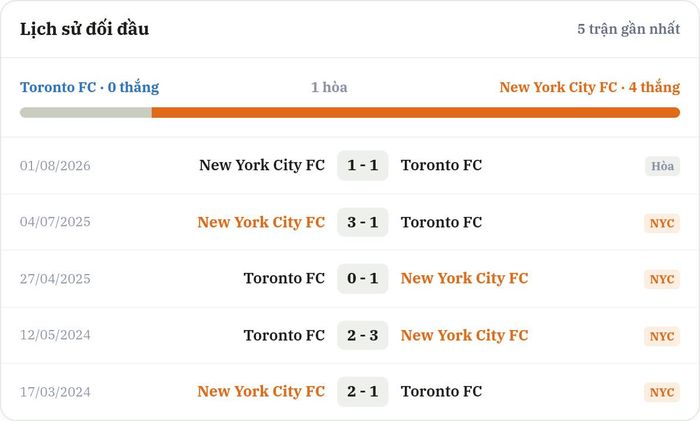Click the 'Lịch sử đối đầu' heading
The height and width of the screenshot is (421, 700).
[x=84, y=29]
